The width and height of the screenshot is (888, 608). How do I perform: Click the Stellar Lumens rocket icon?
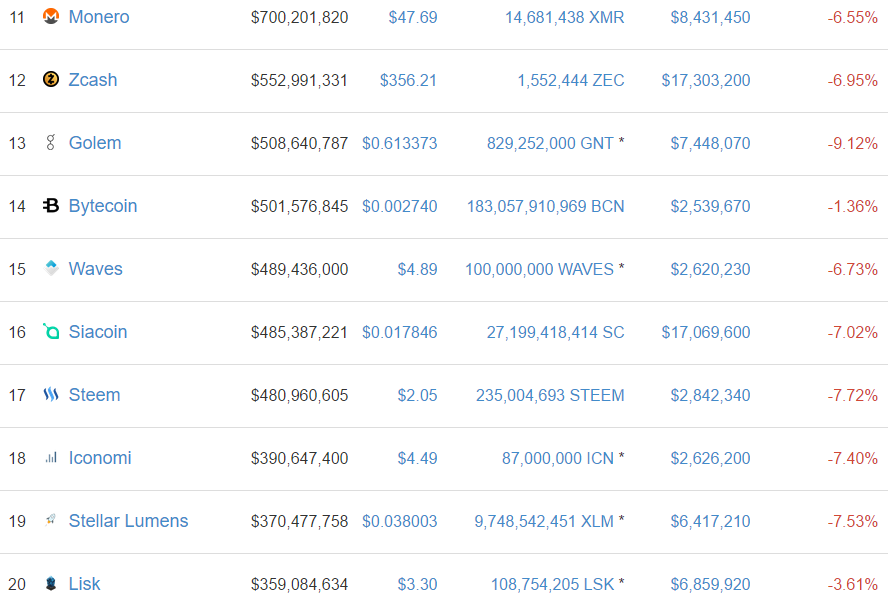pyautogui.click(x=51, y=520)
